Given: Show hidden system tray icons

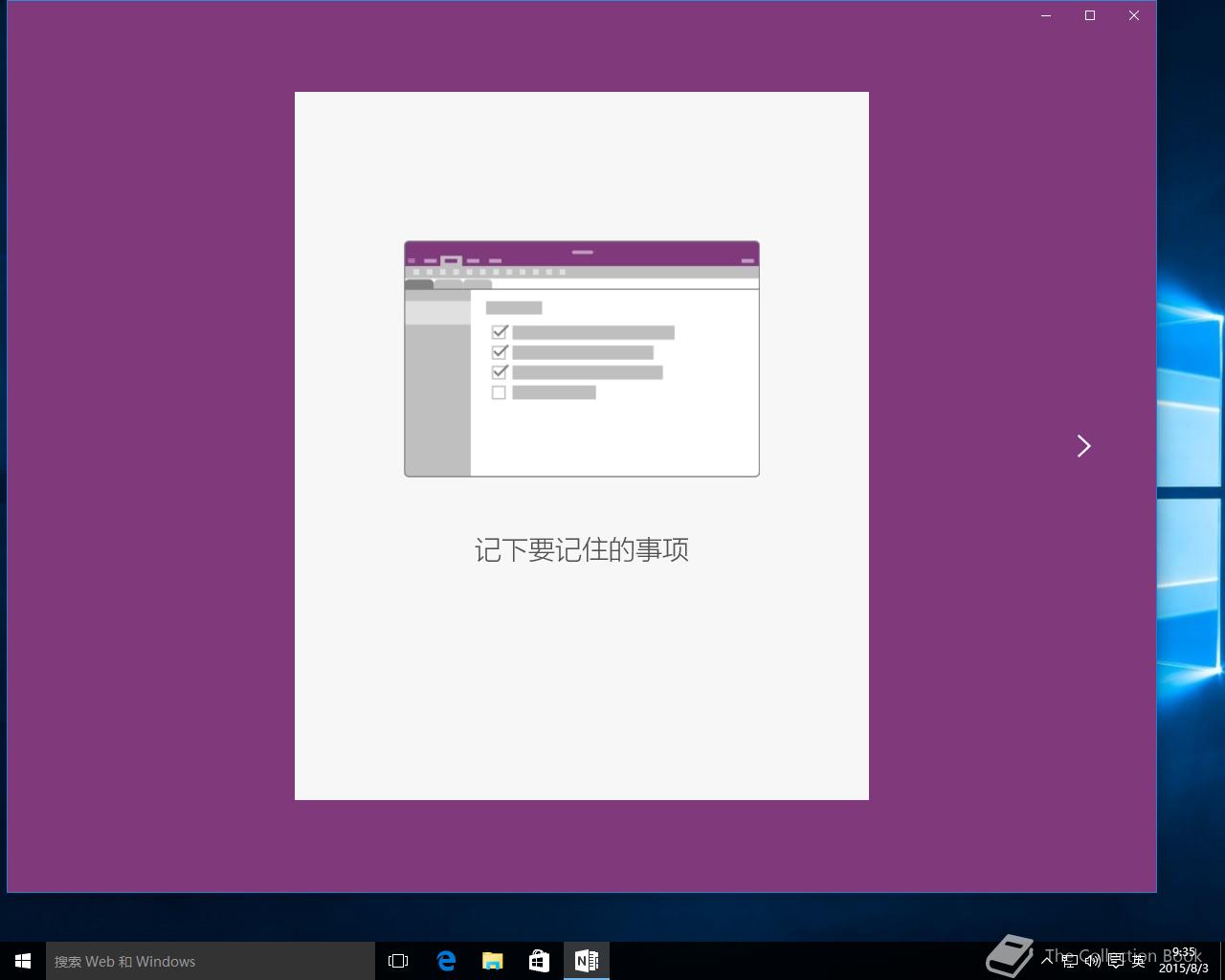Looking at the screenshot, I should [1047, 960].
